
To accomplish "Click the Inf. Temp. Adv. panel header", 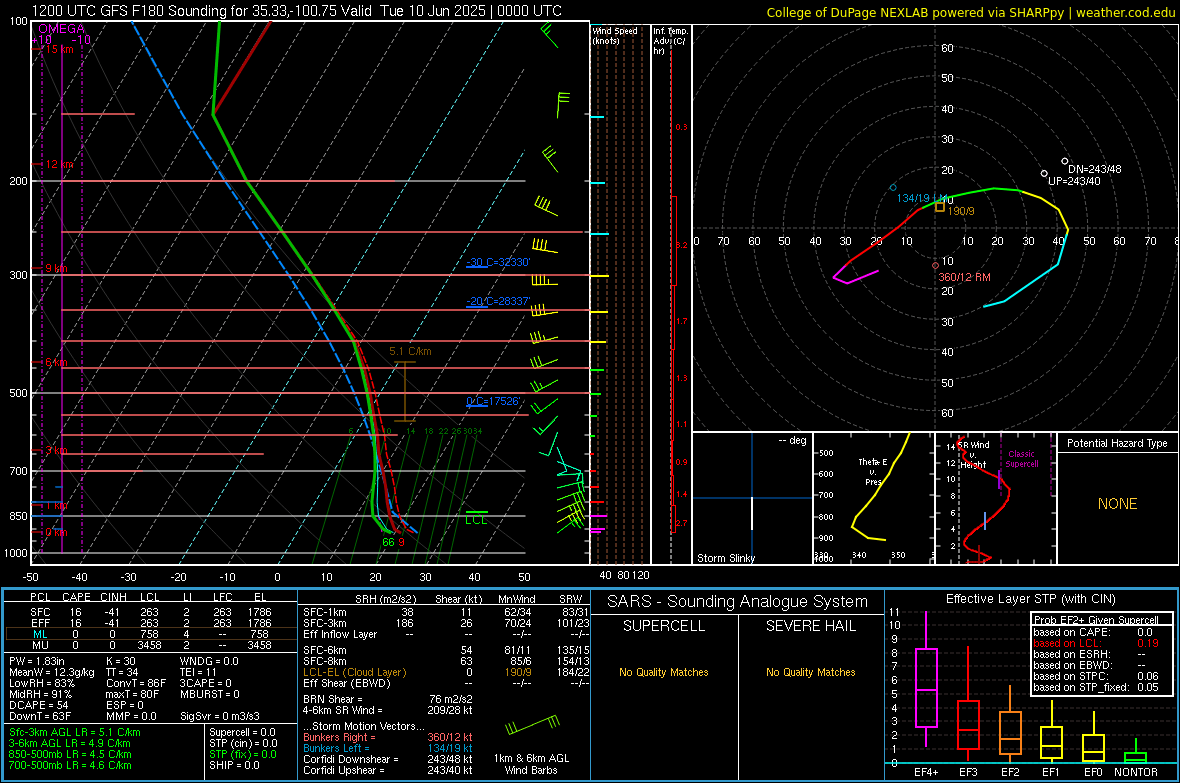I will click(x=670, y=41).
